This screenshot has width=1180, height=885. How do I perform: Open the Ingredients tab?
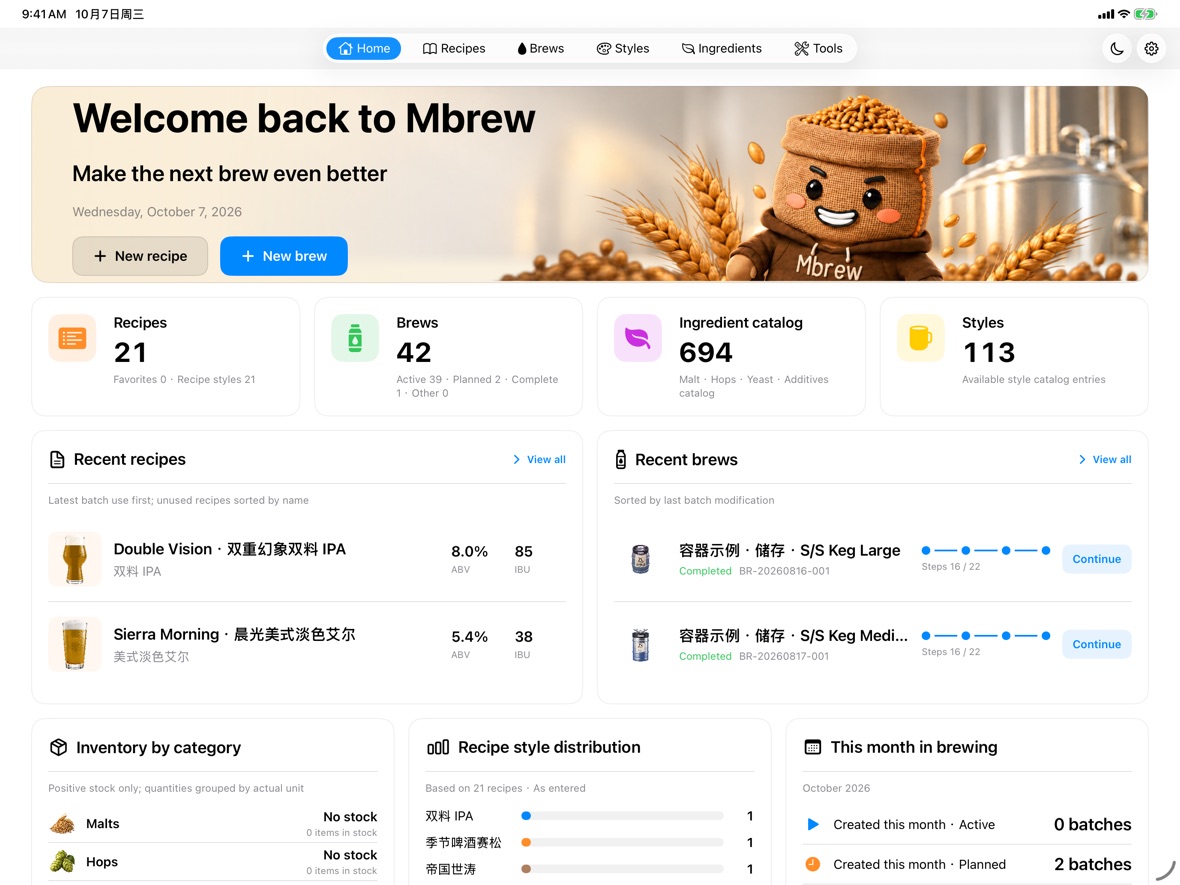(x=722, y=49)
